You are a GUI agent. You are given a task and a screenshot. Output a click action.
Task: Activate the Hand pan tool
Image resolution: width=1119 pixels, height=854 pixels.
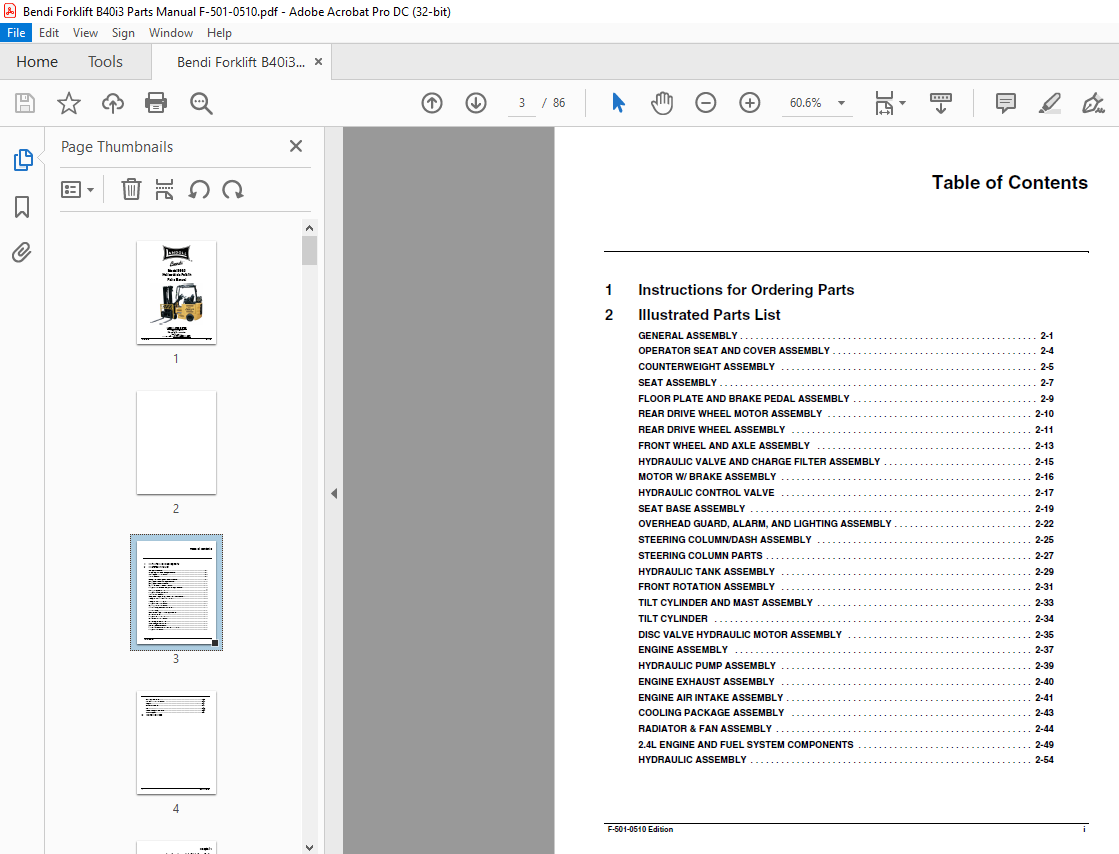pos(662,103)
